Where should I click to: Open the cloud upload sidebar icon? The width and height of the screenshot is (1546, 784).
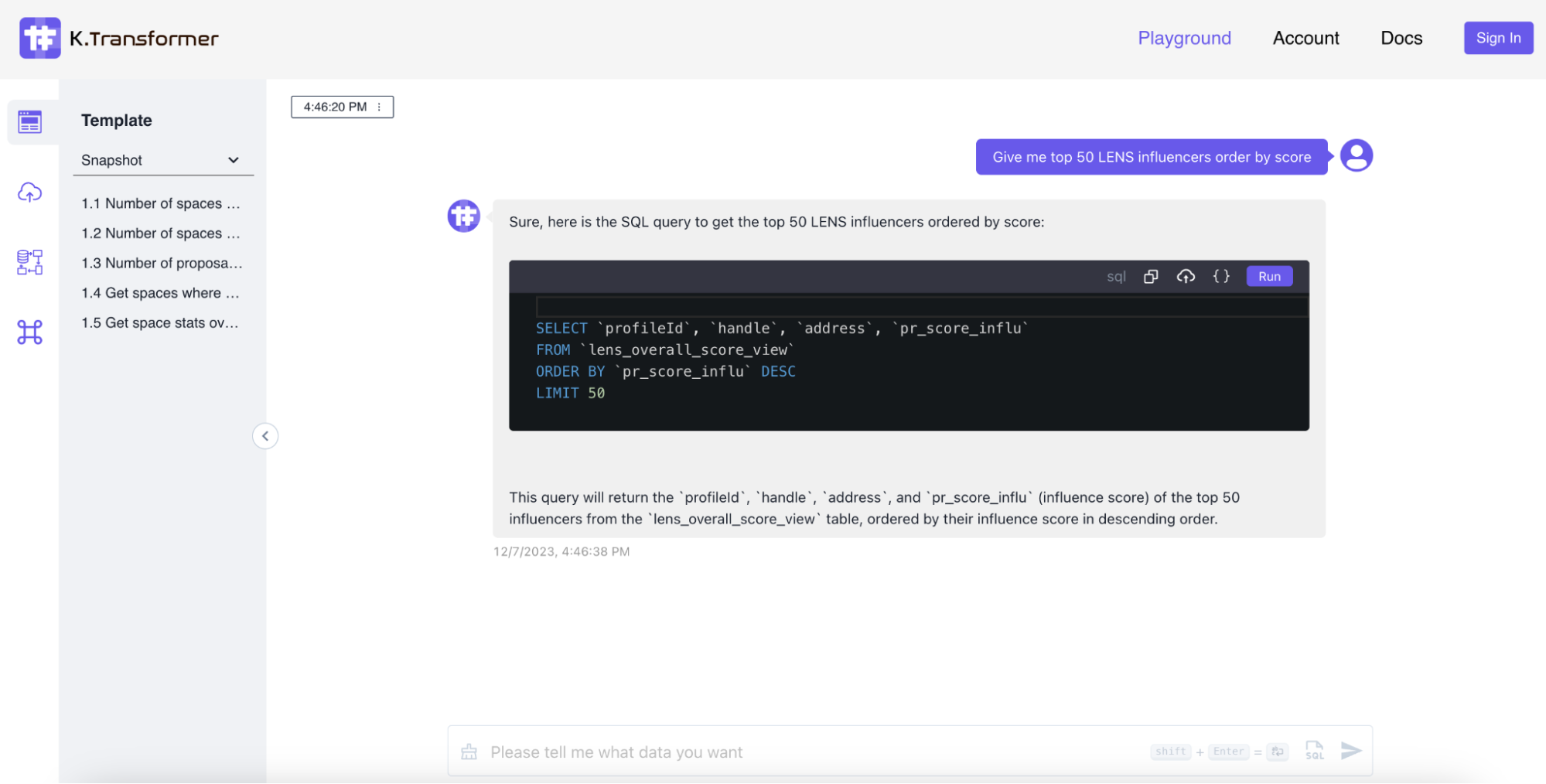click(29, 192)
